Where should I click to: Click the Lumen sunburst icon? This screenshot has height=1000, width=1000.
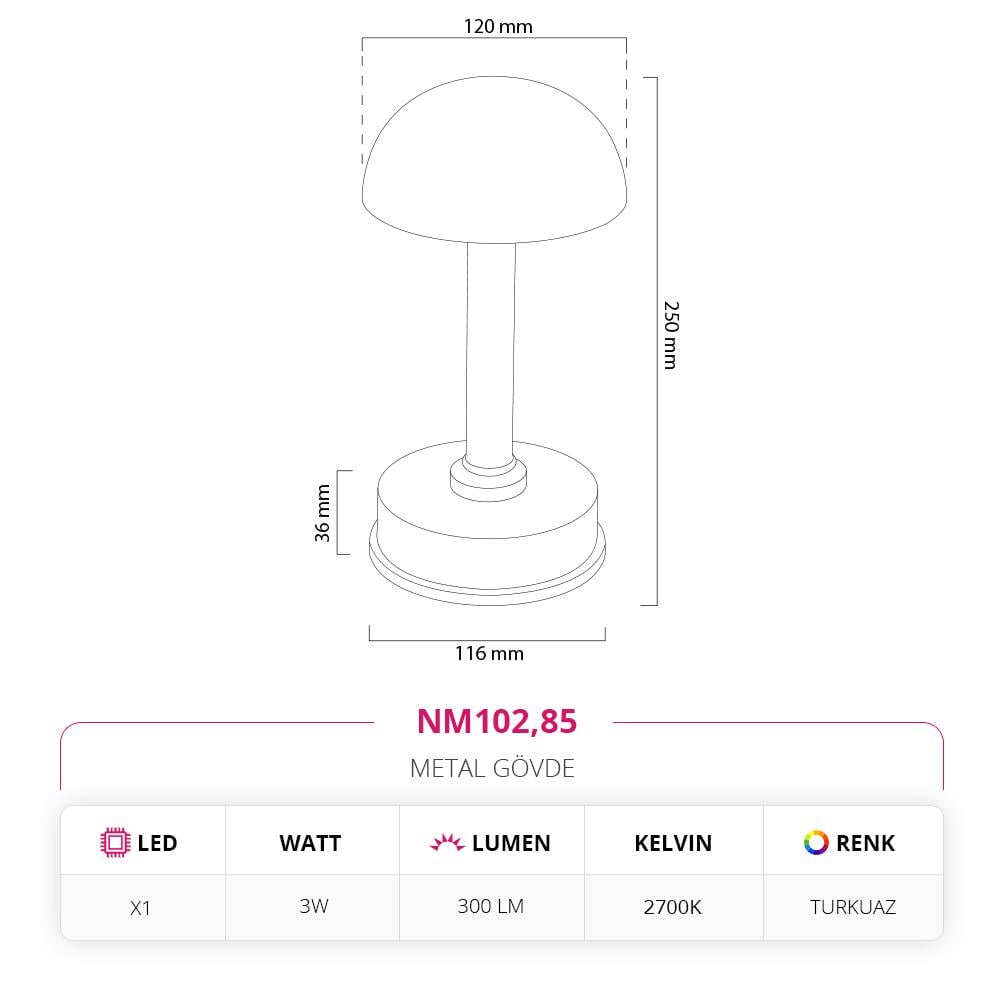click(x=447, y=843)
